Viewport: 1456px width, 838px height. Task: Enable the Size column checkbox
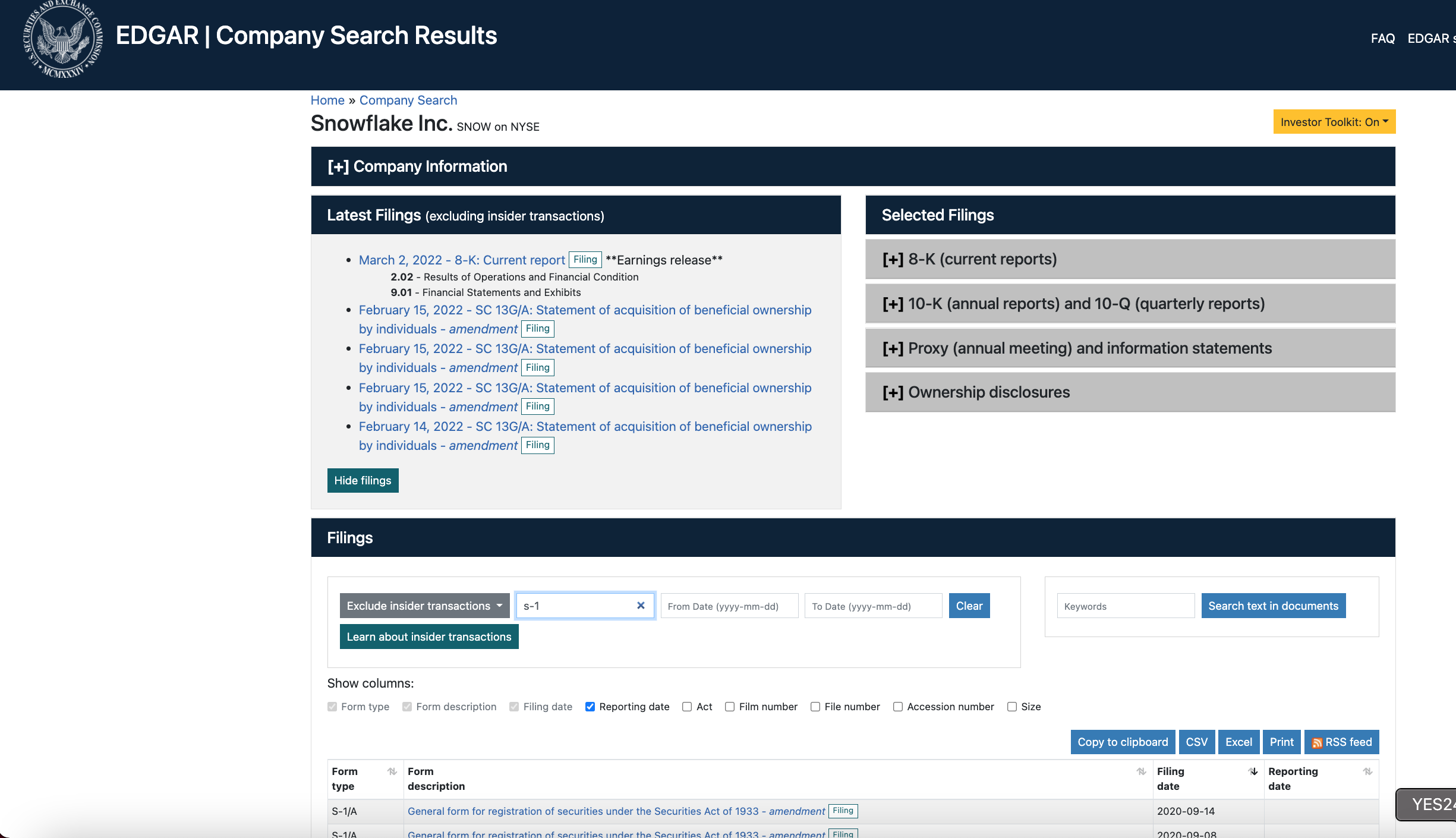tap(1012, 707)
